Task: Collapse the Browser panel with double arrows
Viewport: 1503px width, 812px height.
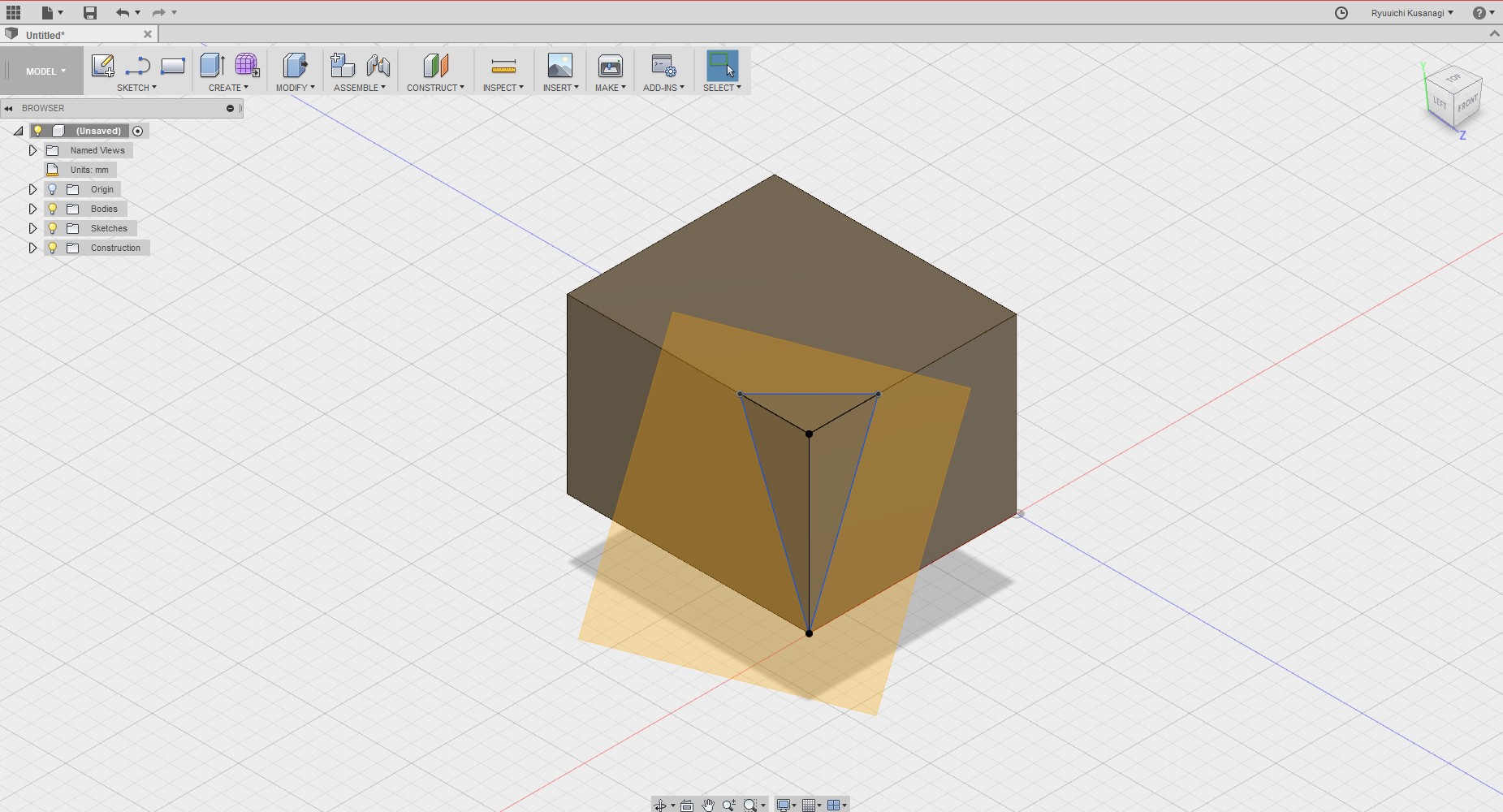Action: coord(8,108)
